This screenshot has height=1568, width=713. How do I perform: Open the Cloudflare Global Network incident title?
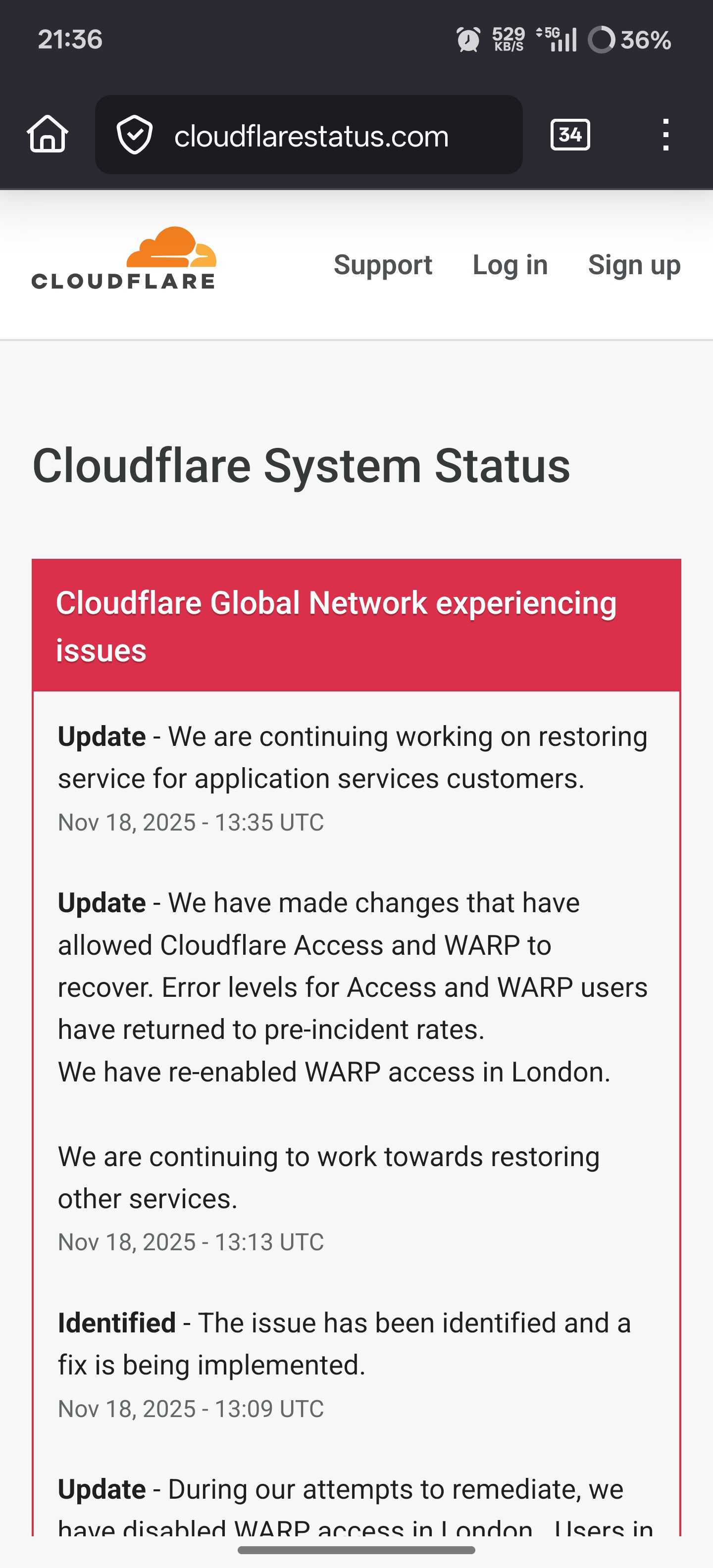[336, 626]
